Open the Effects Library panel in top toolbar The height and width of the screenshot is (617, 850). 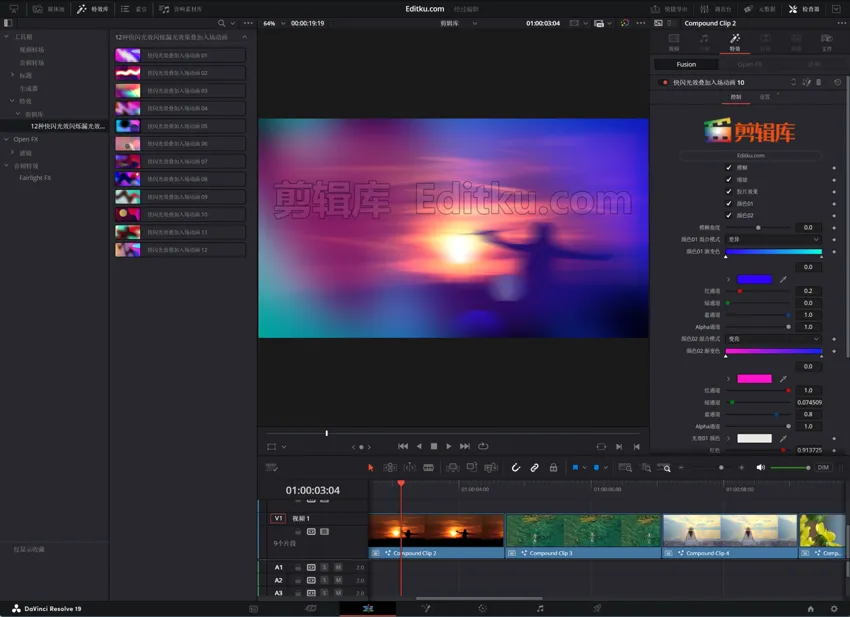pos(93,9)
